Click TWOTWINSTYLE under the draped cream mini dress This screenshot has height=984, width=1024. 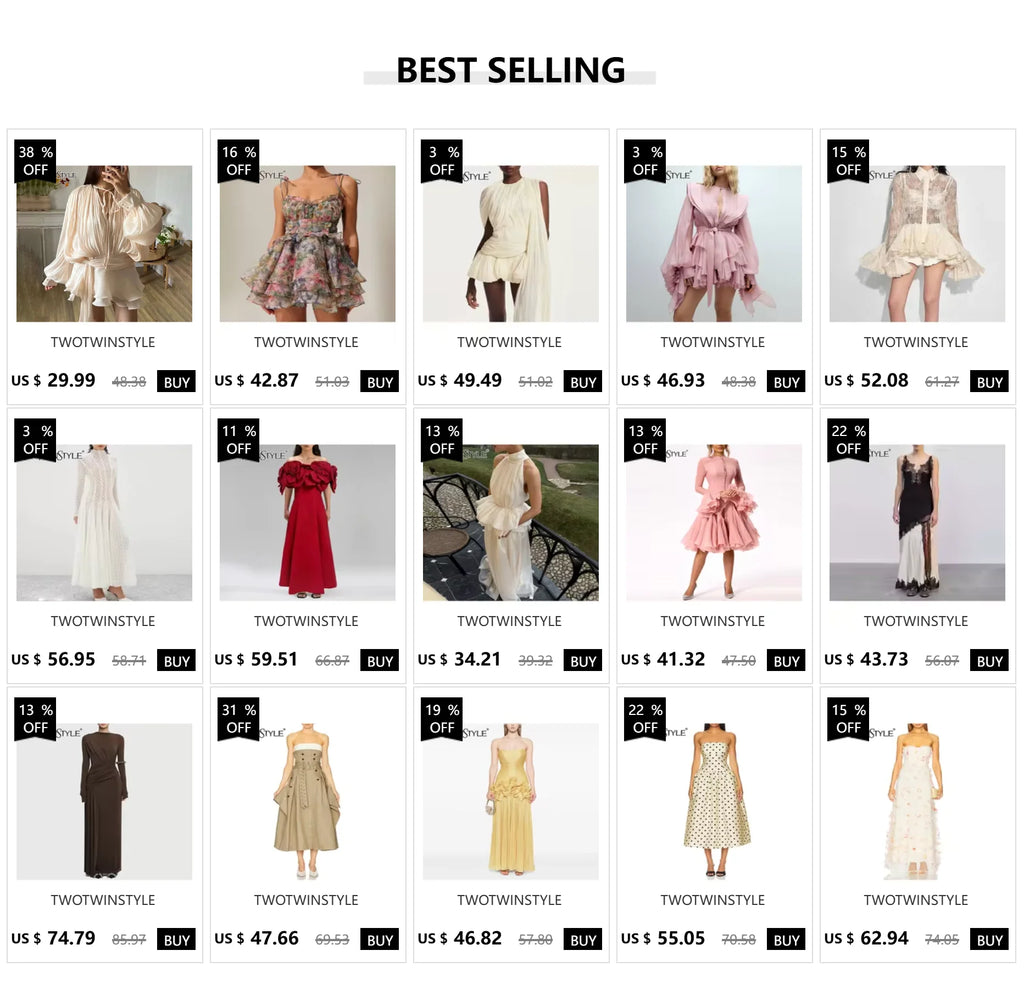click(x=509, y=342)
